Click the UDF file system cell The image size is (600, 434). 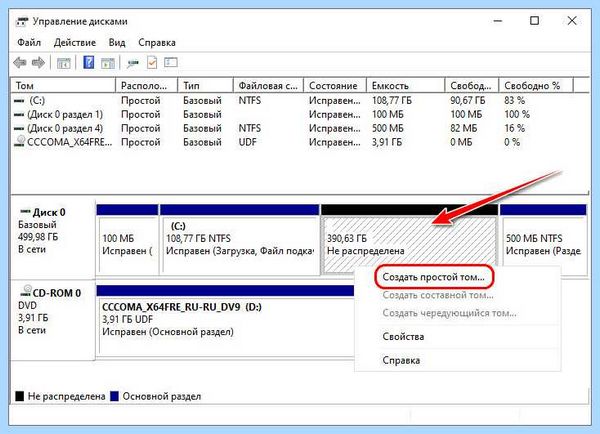tap(248, 142)
